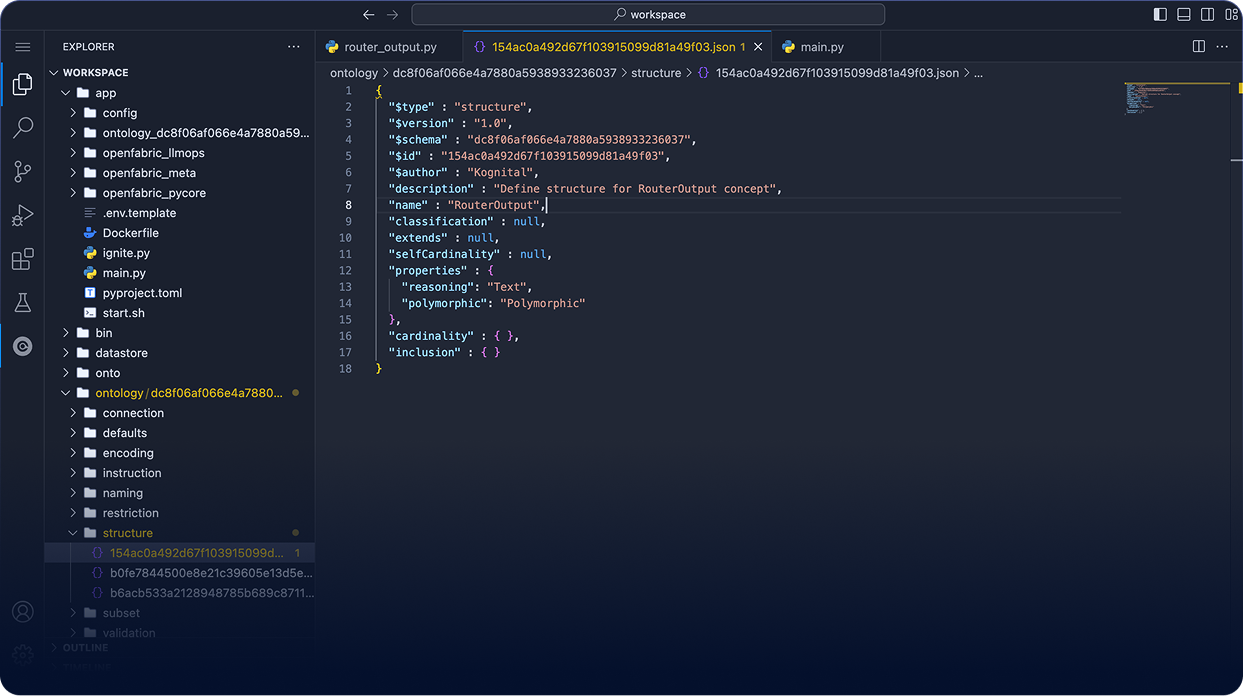The image size is (1243, 696).
Task: Open the Accounts icon at bottom left
Action: point(22,611)
